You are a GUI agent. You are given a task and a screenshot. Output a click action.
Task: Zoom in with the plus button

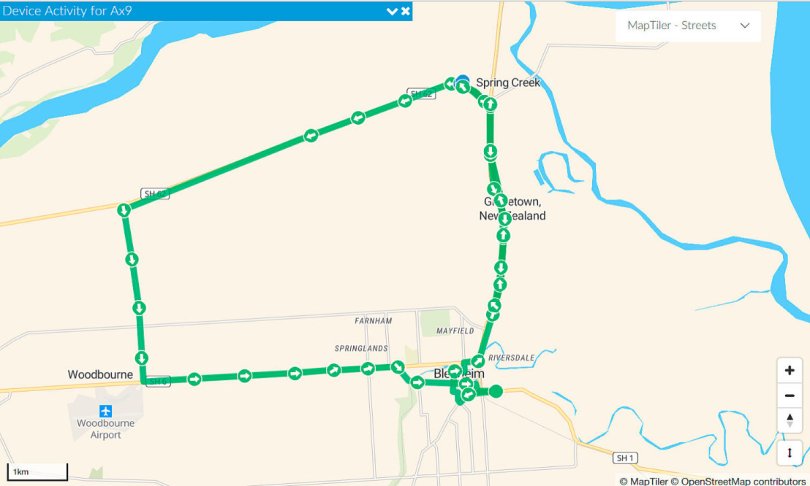(x=789, y=370)
